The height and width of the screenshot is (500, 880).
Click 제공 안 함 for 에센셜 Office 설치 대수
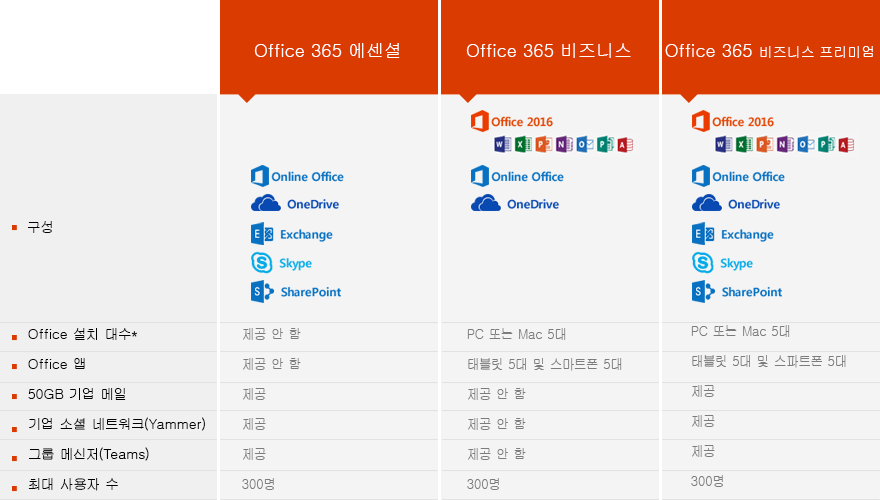pos(271,334)
